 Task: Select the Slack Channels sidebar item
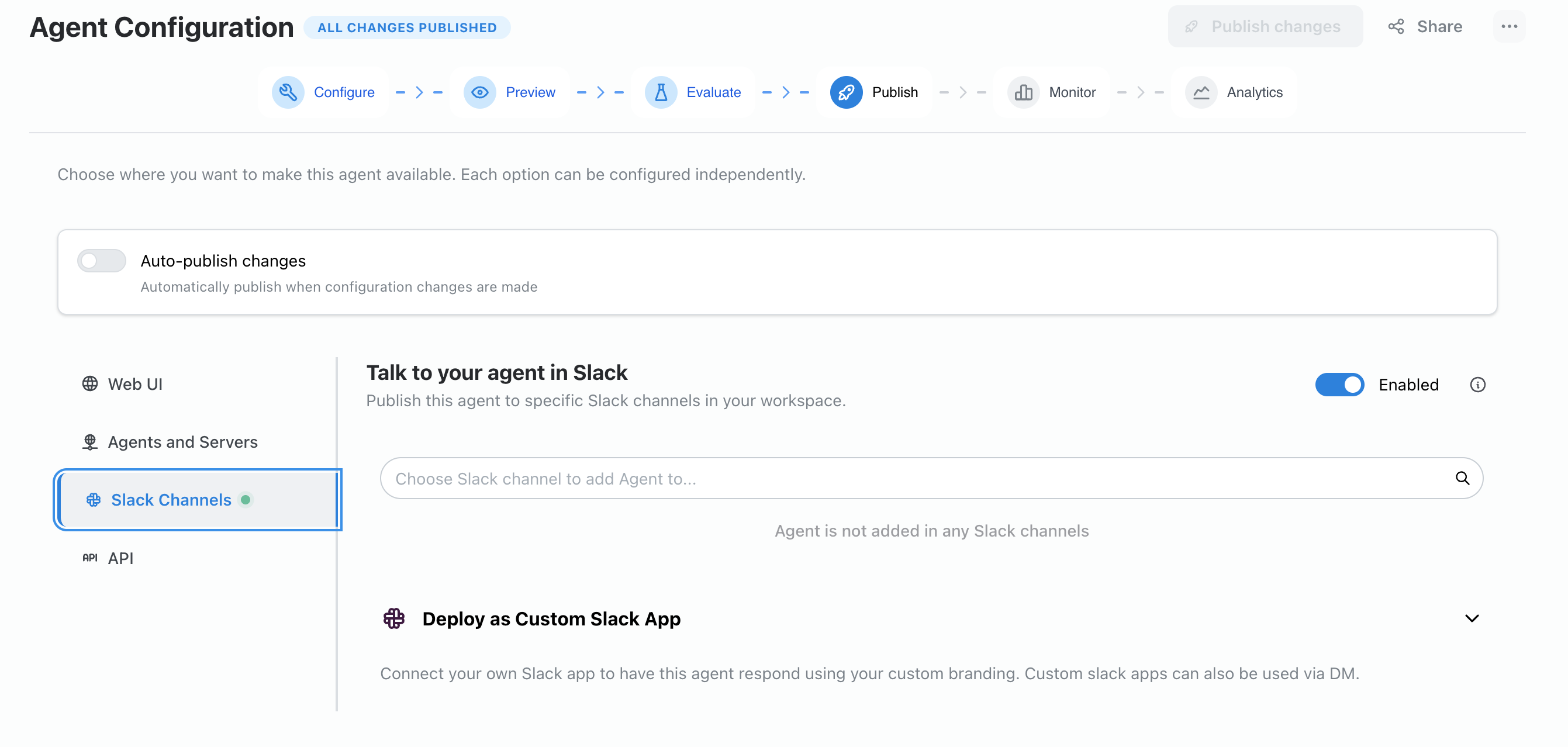point(171,500)
